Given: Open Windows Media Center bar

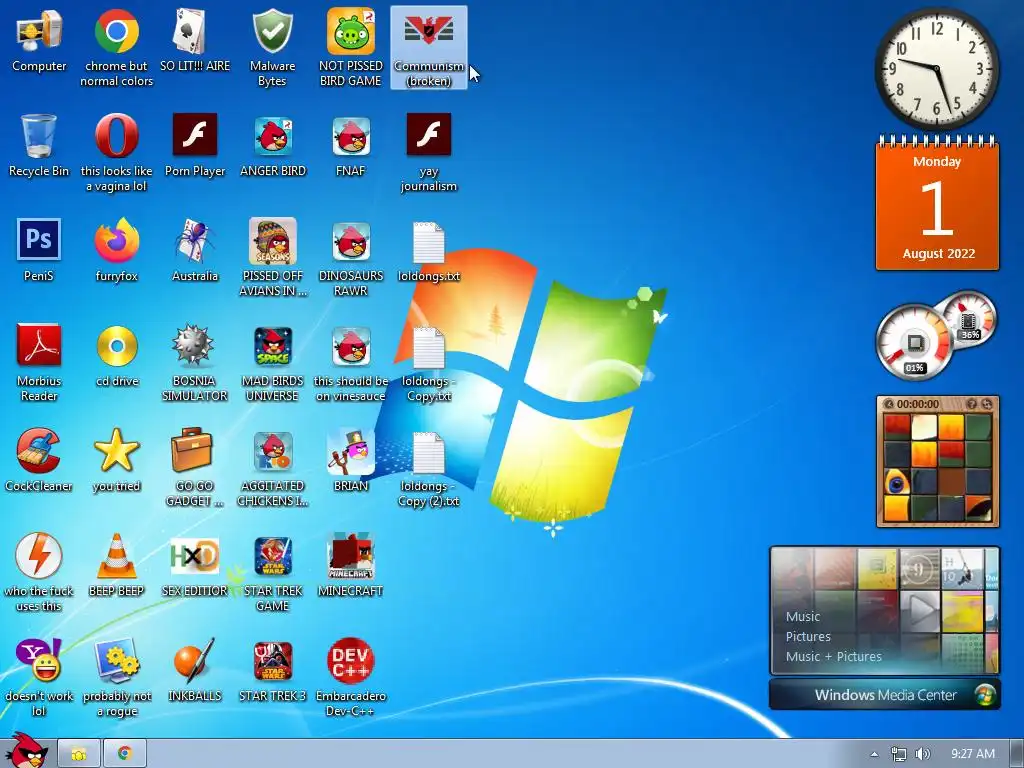Looking at the screenshot, I should pyautogui.click(x=885, y=695).
